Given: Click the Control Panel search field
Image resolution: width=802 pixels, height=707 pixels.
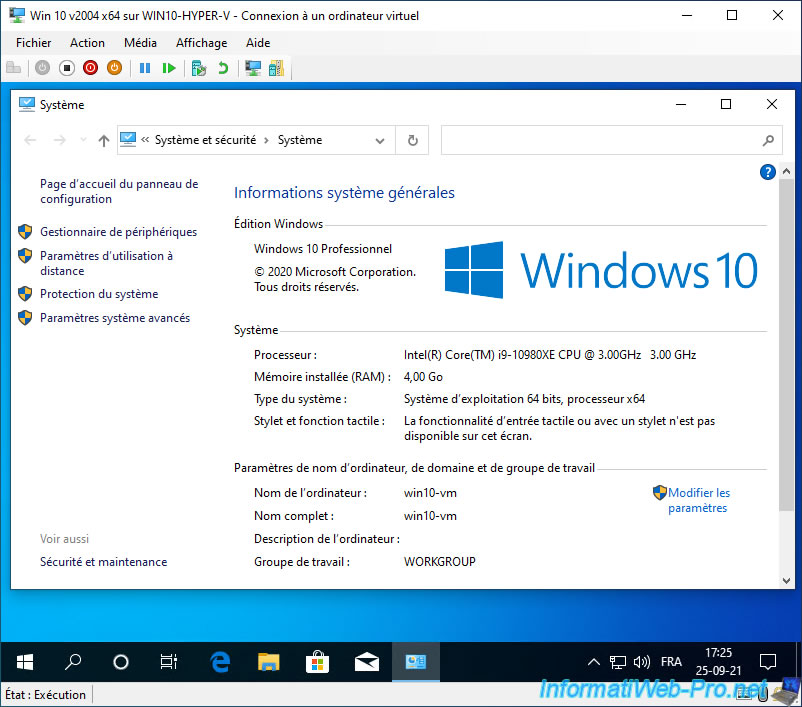Looking at the screenshot, I should [x=600, y=141].
